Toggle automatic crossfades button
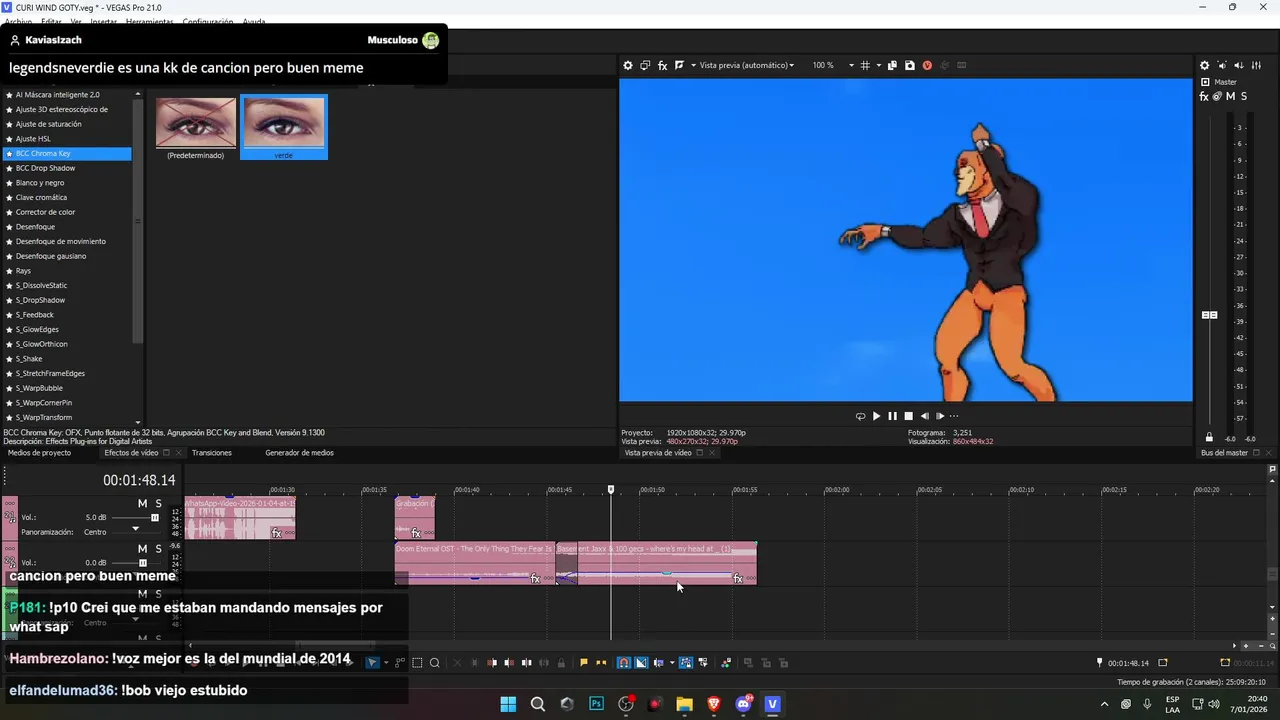 [641, 662]
